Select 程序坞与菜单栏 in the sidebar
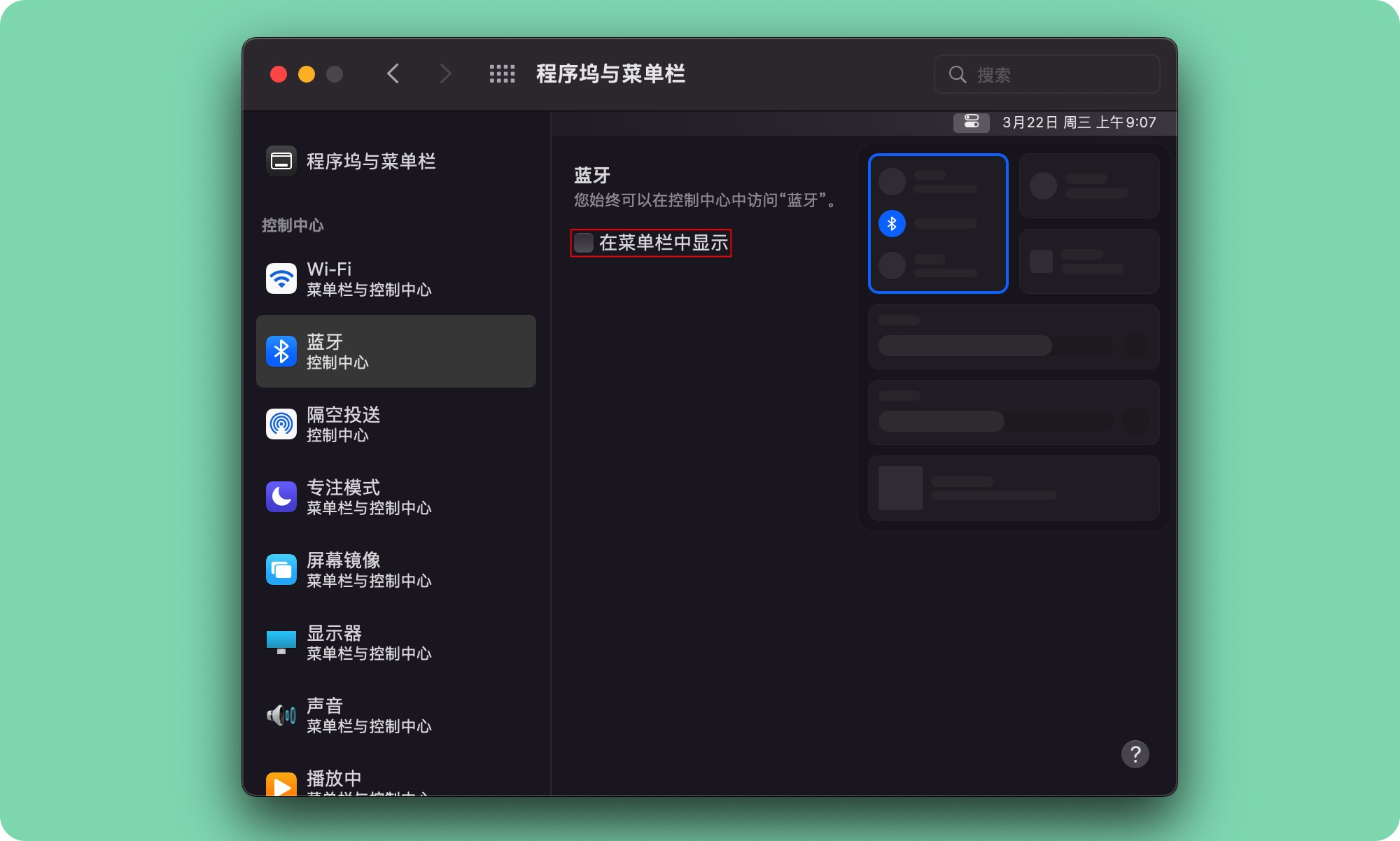This screenshot has width=1400, height=841. click(x=396, y=162)
